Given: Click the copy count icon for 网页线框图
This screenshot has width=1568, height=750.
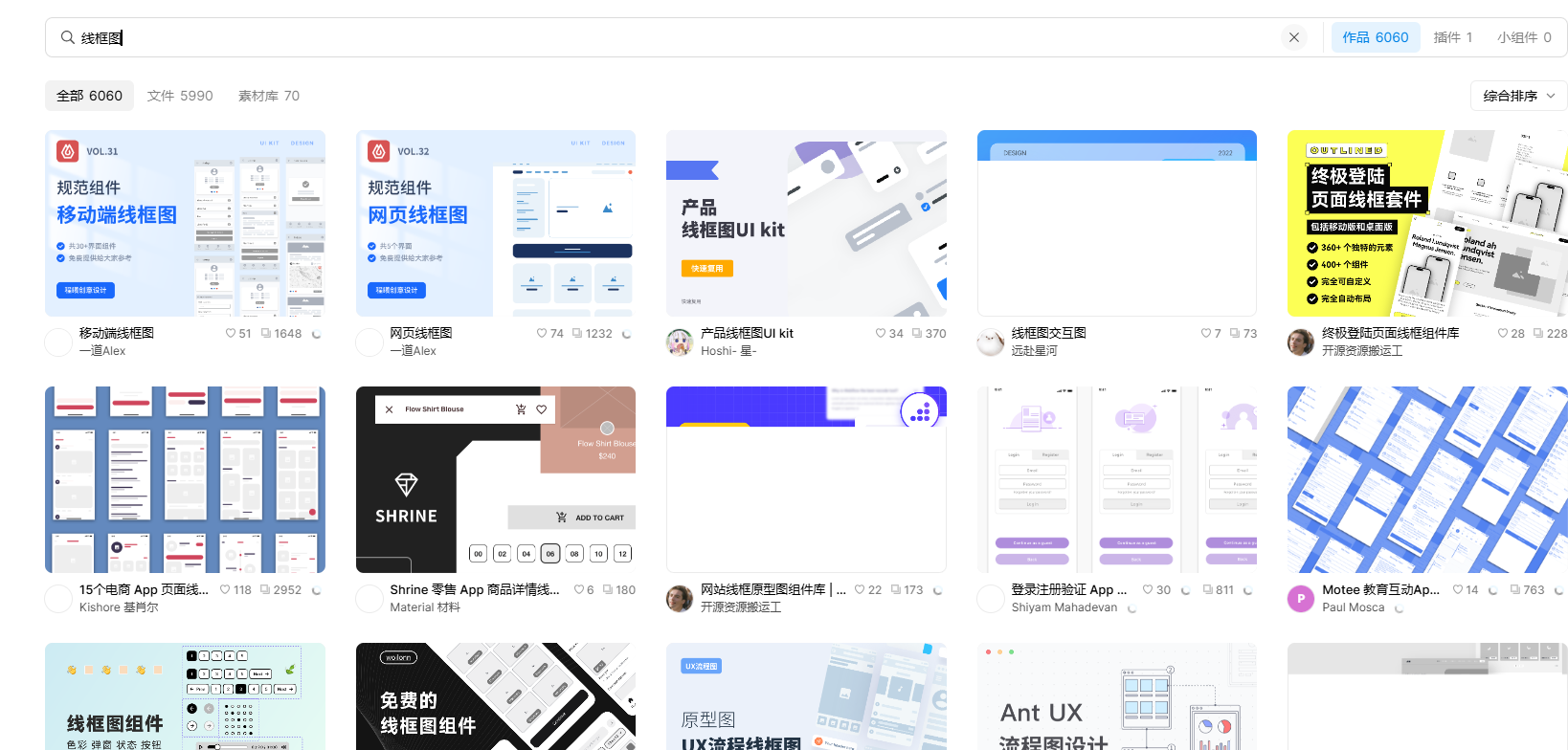Looking at the screenshot, I should coord(577,334).
